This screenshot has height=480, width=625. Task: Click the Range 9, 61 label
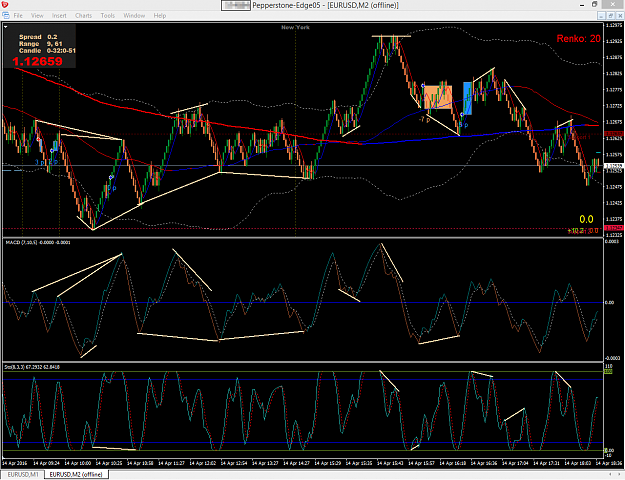40,44
